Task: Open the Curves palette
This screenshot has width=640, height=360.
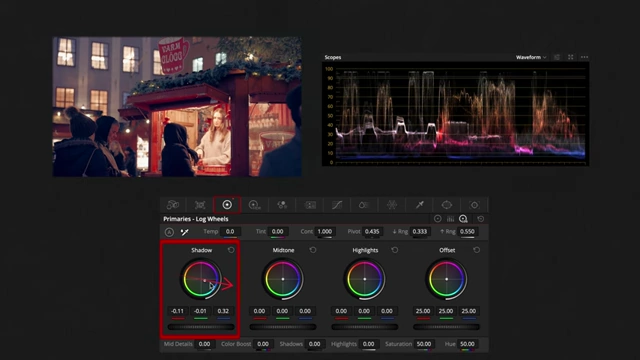Action: point(337,204)
